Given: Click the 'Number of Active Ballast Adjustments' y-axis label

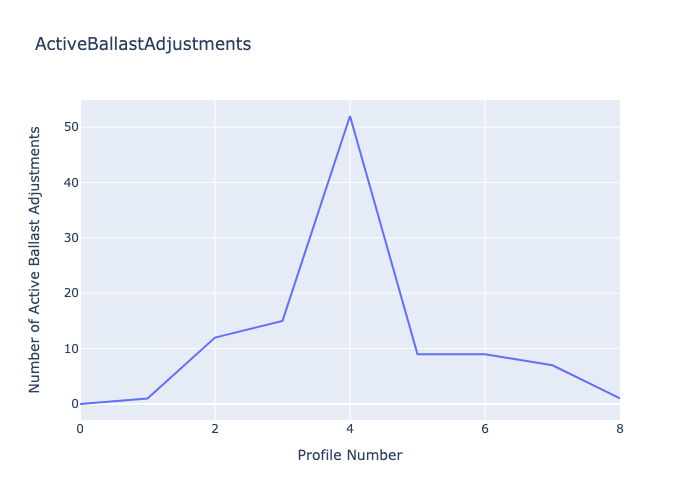Looking at the screenshot, I should pyautogui.click(x=35, y=258).
